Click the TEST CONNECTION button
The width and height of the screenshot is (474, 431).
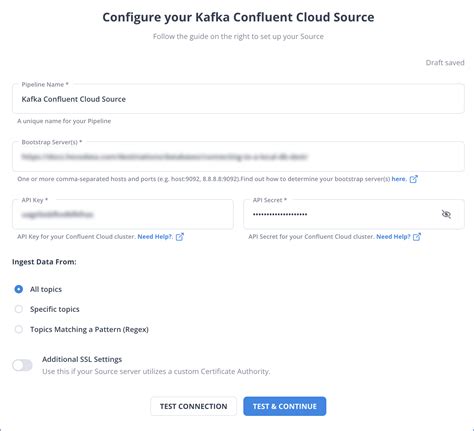tap(193, 406)
